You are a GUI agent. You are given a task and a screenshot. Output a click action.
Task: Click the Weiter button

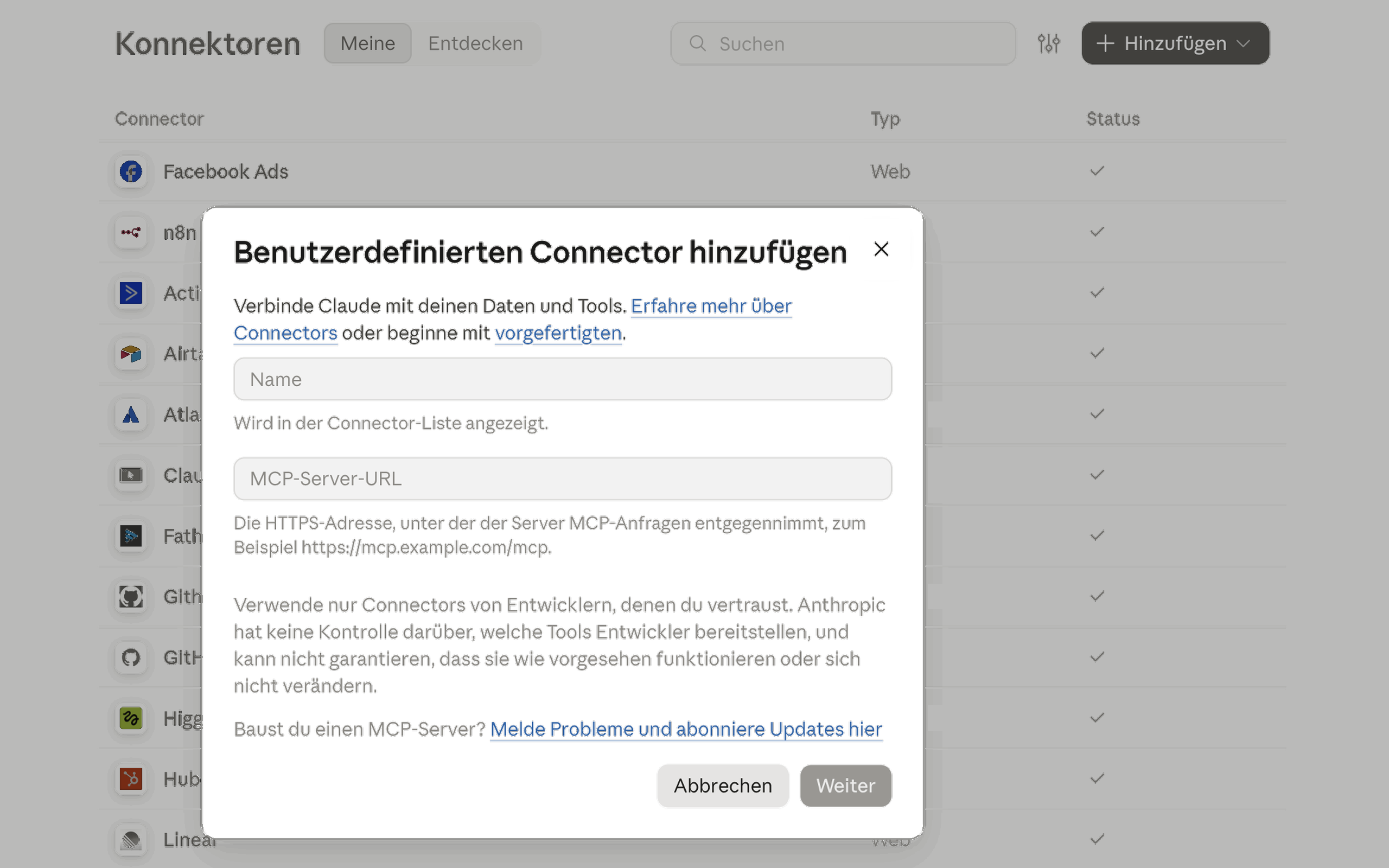tap(845, 786)
